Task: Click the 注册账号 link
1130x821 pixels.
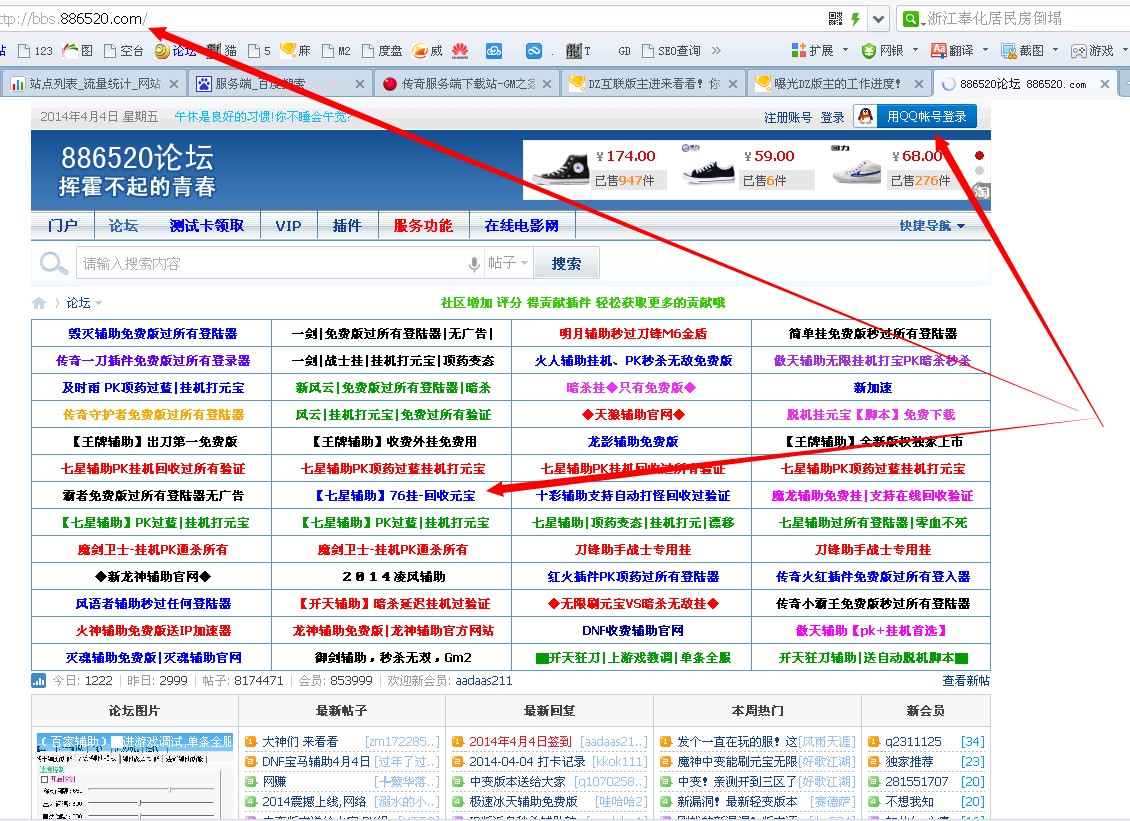Action: (x=788, y=117)
